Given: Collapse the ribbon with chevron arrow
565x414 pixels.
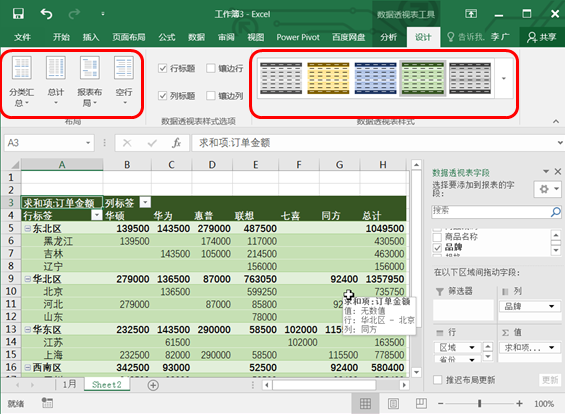Looking at the screenshot, I should click(x=556, y=122).
